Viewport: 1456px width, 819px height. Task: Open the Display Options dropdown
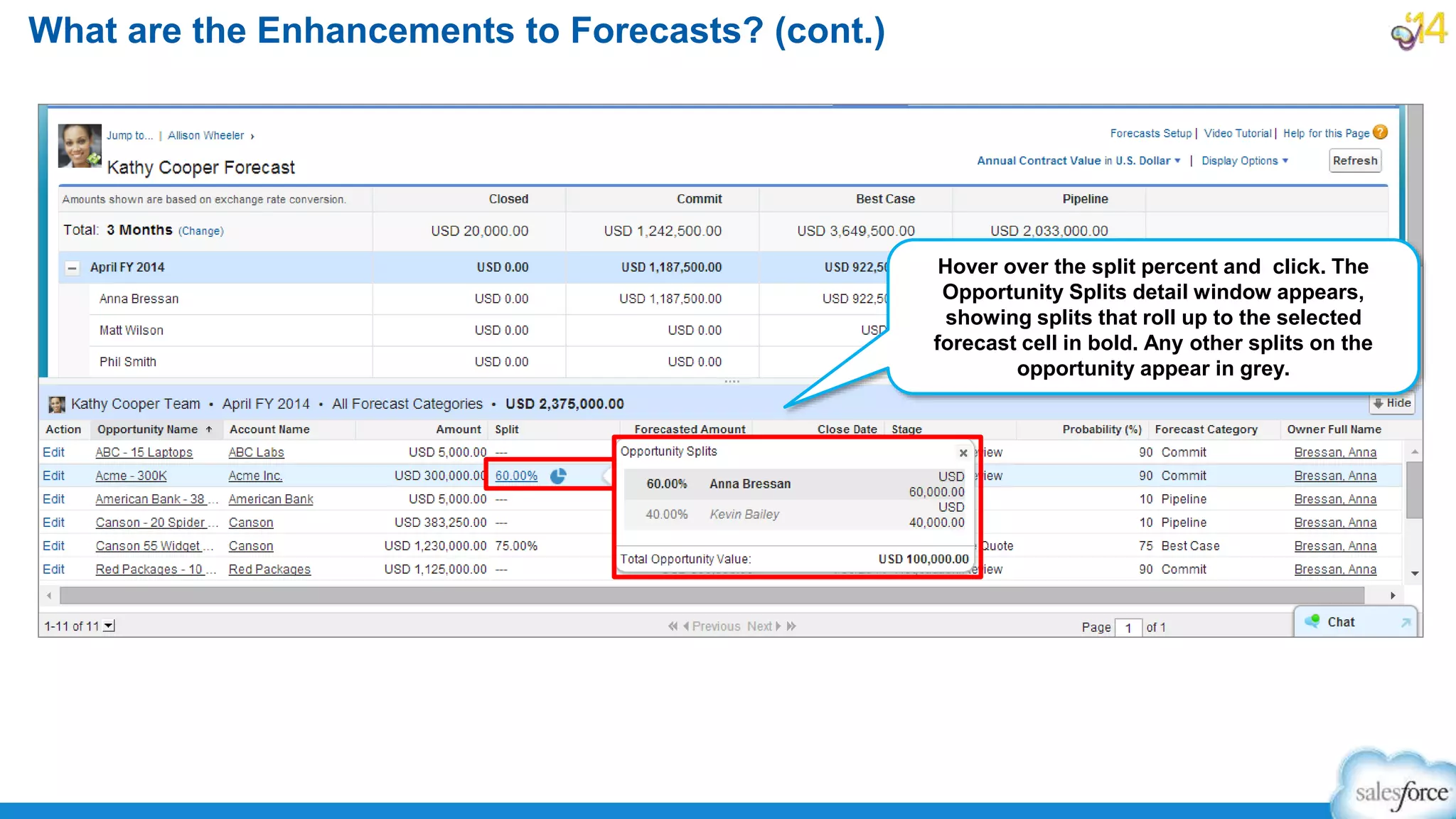[1245, 161]
